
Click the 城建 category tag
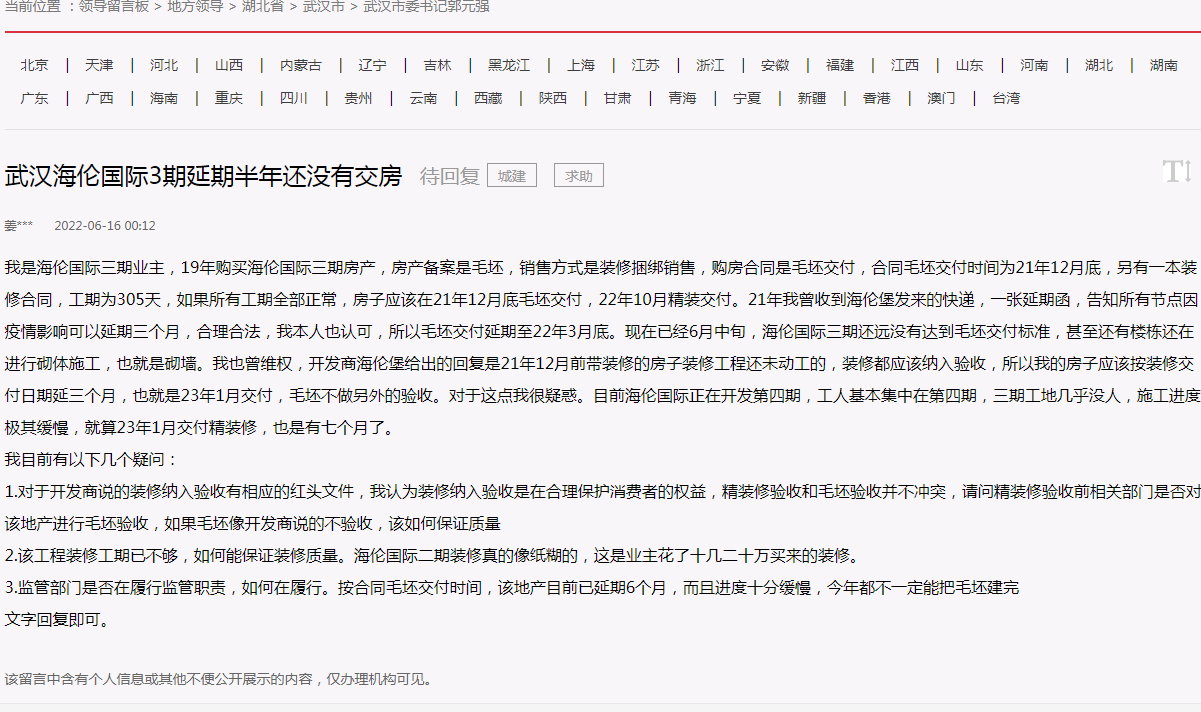pyautogui.click(x=512, y=176)
